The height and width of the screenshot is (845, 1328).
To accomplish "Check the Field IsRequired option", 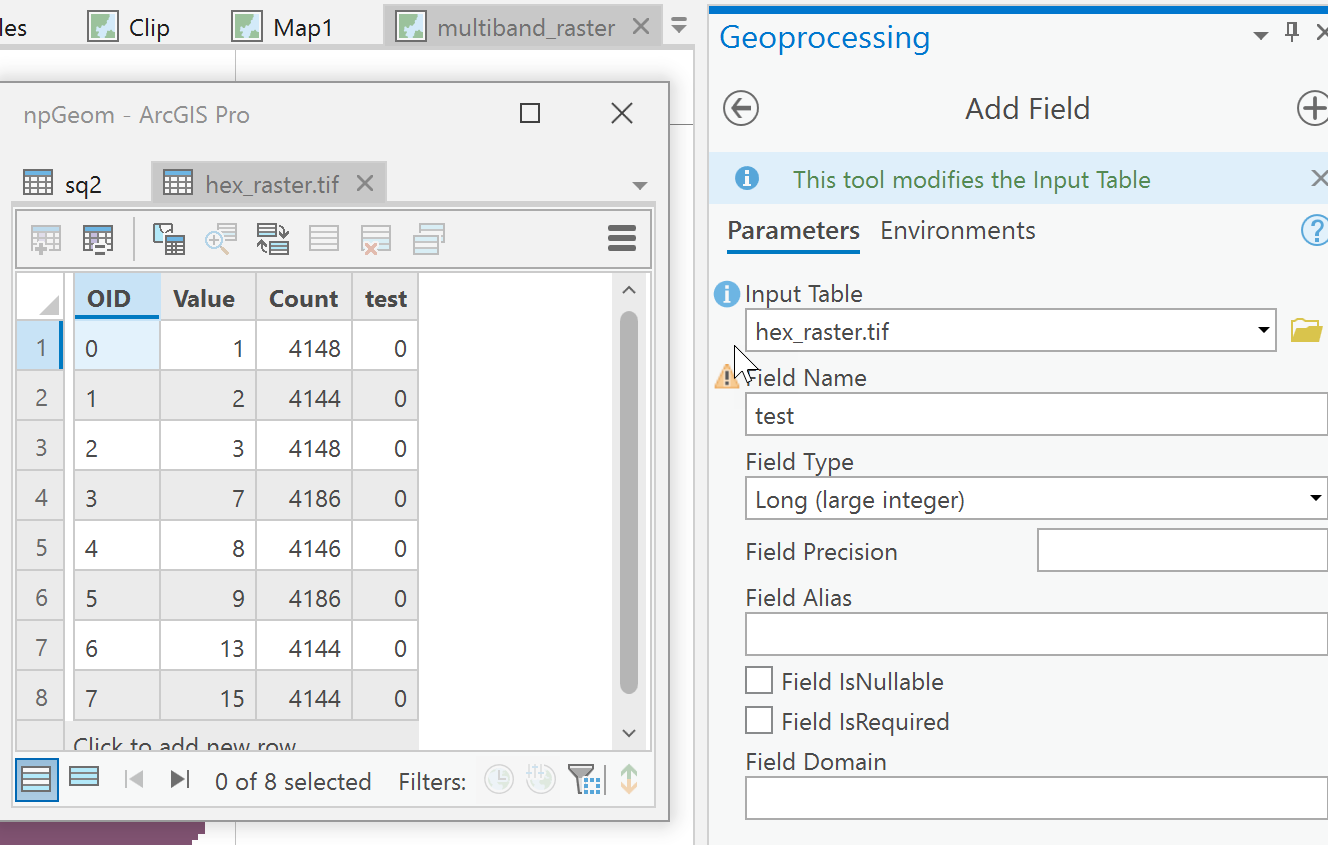I will coord(759,721).
